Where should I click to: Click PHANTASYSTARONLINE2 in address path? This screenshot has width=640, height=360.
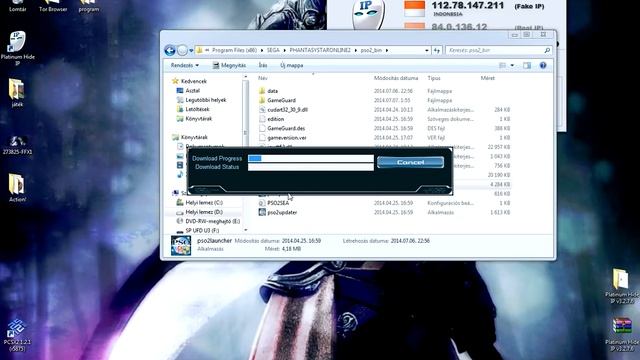(320, 50)
